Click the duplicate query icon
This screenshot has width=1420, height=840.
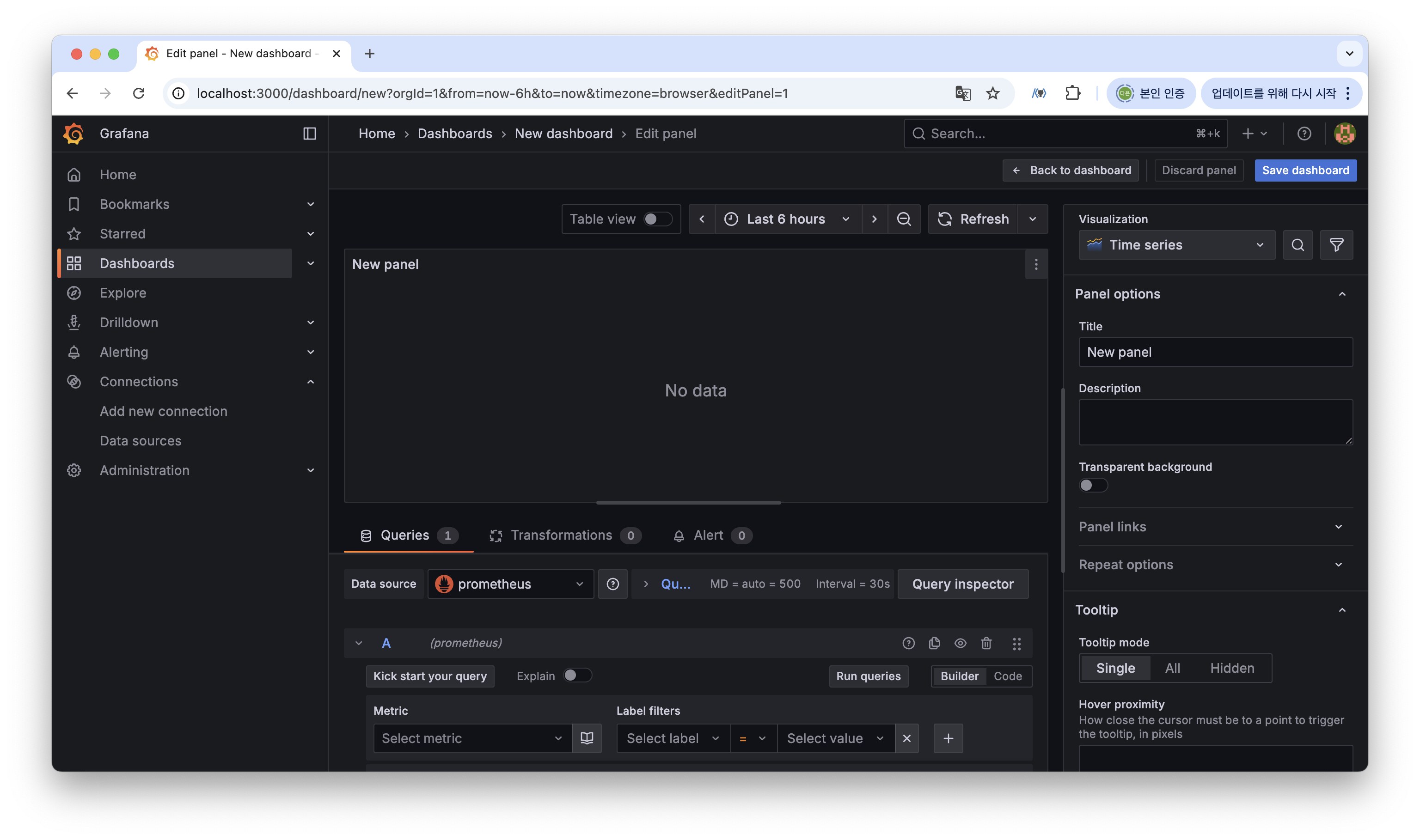tap(934, 643)
